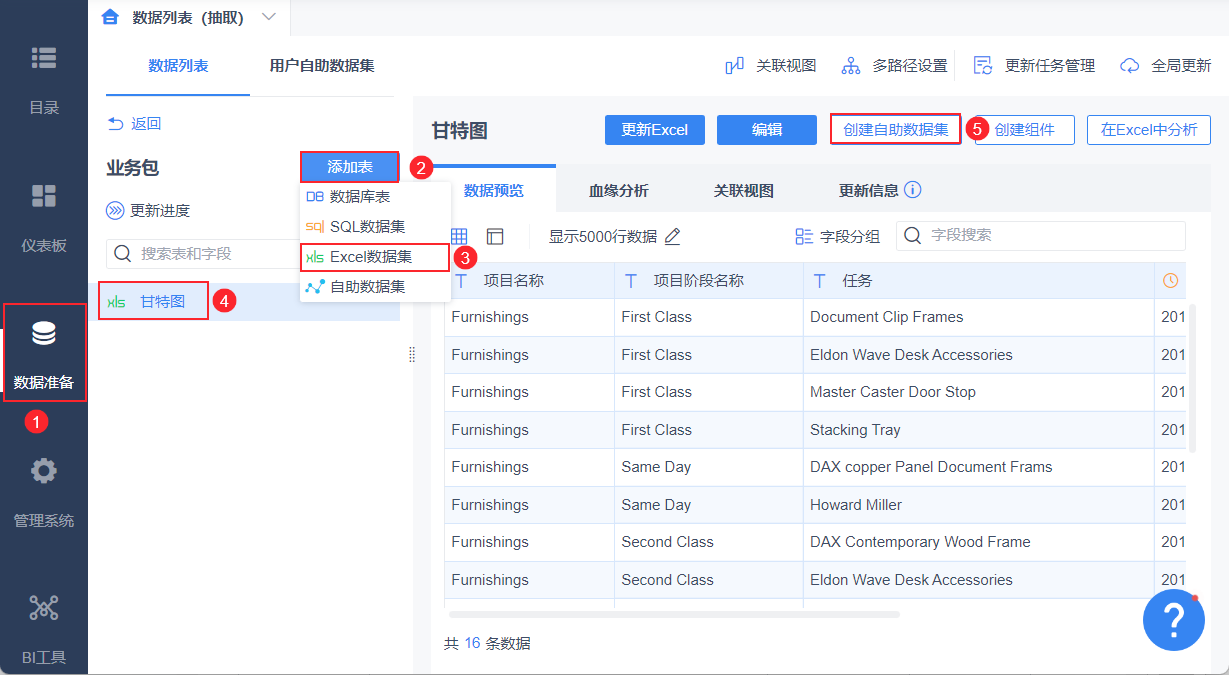Screen dimensions: 1229x675
Task: Click the 项目名称 column header
Action: [x=530, y=281]
